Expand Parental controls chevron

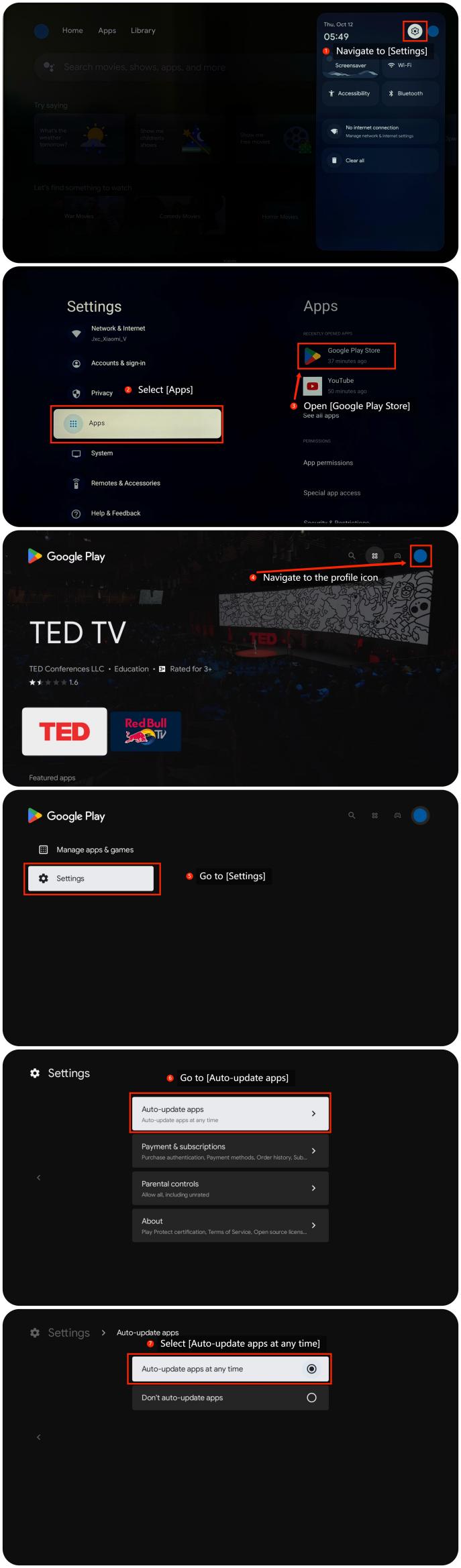click(313, 1188)
